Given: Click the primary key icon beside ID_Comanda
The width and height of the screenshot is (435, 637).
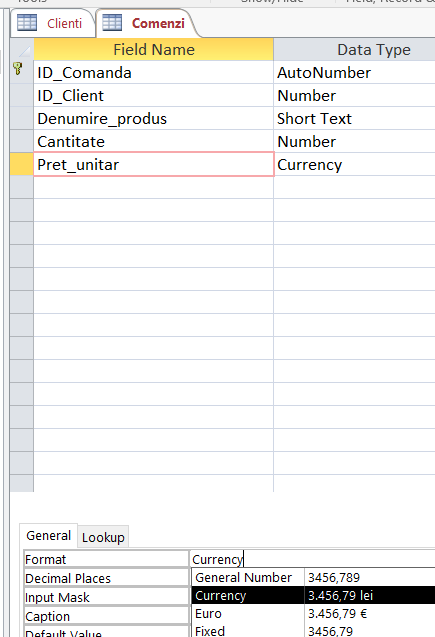Looking at the screenshot, I should click(x=17, y=68).
